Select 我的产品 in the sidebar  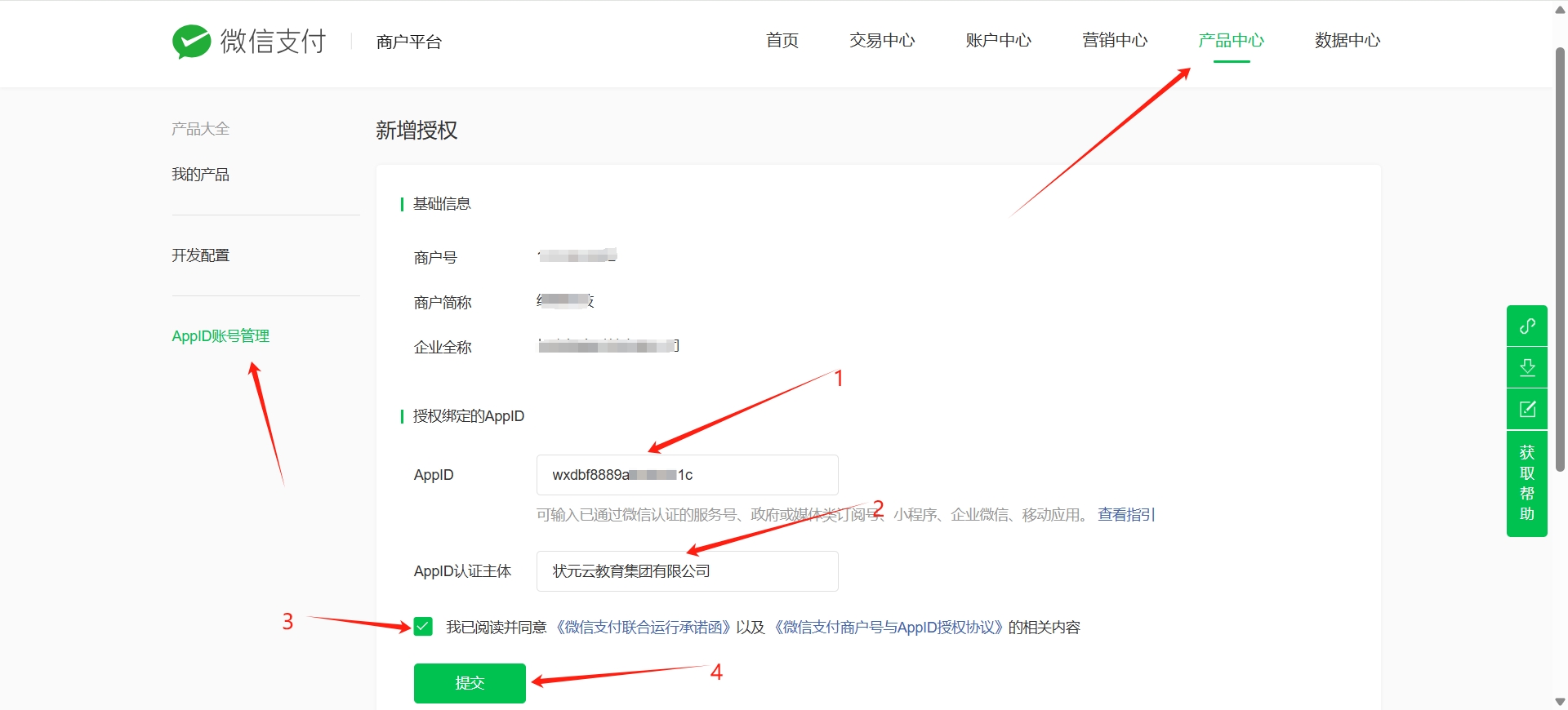pyautogui.click(x=200, y=175)
